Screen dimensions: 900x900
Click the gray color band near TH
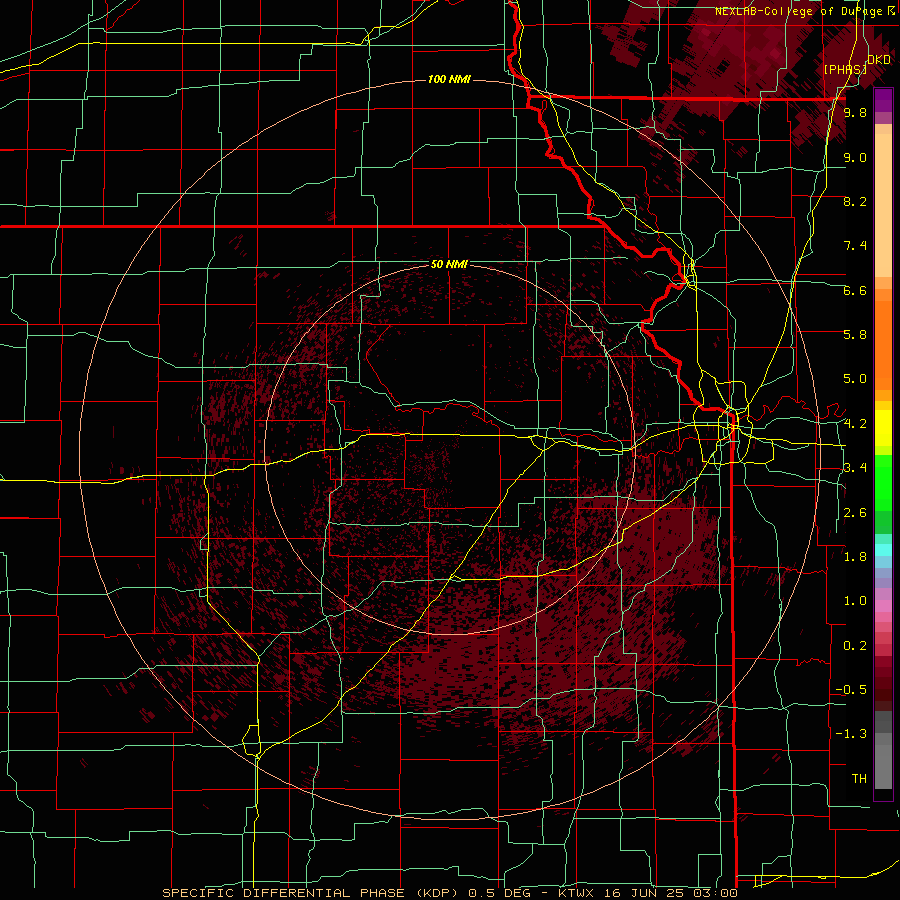pos(883,769)
